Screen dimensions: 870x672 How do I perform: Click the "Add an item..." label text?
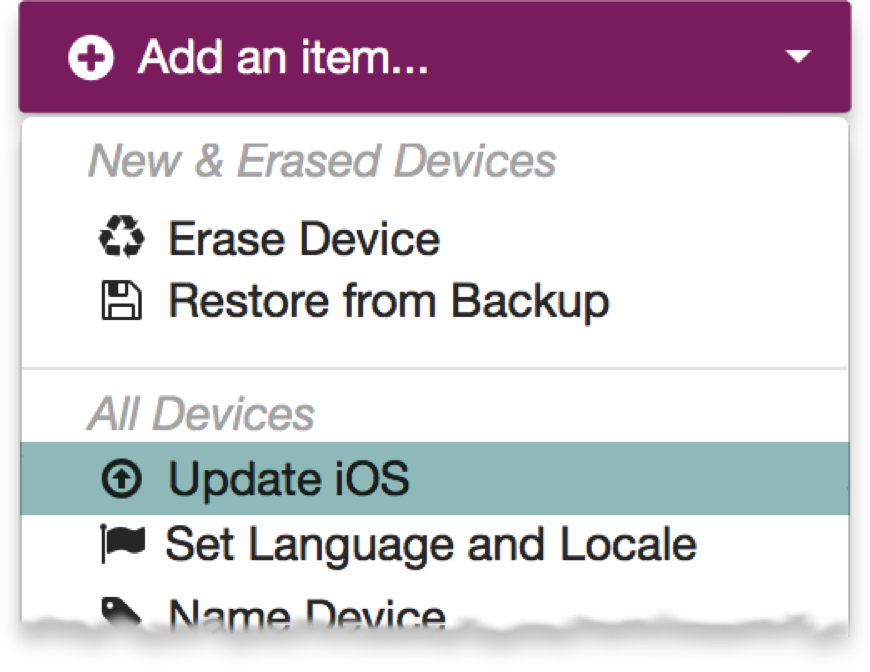tap(283, 58)
